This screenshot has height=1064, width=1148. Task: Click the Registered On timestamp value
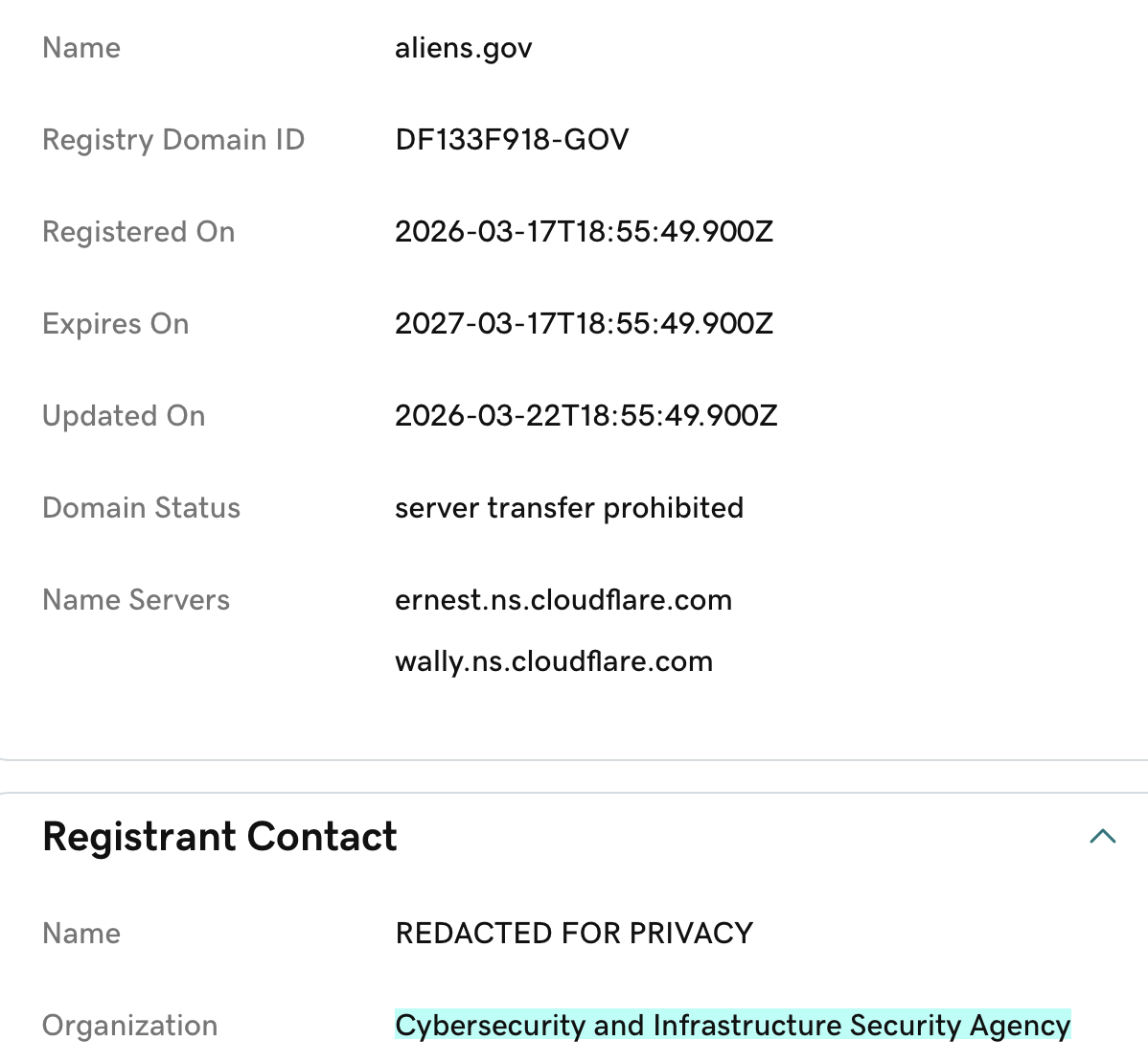(x=584, y=232)
